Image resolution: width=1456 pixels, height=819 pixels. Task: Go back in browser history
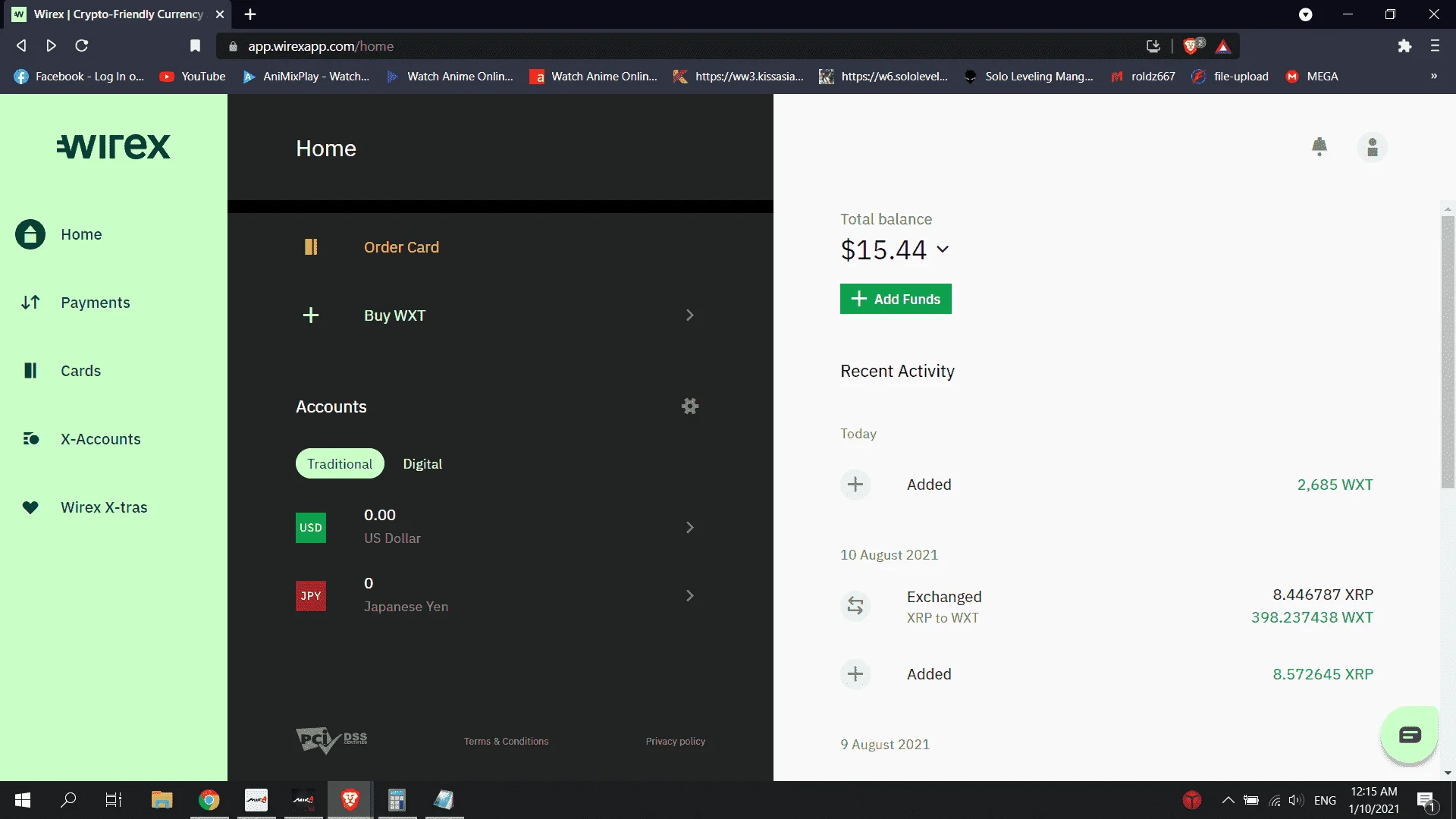pyautogui.click(x=21, y=46)
